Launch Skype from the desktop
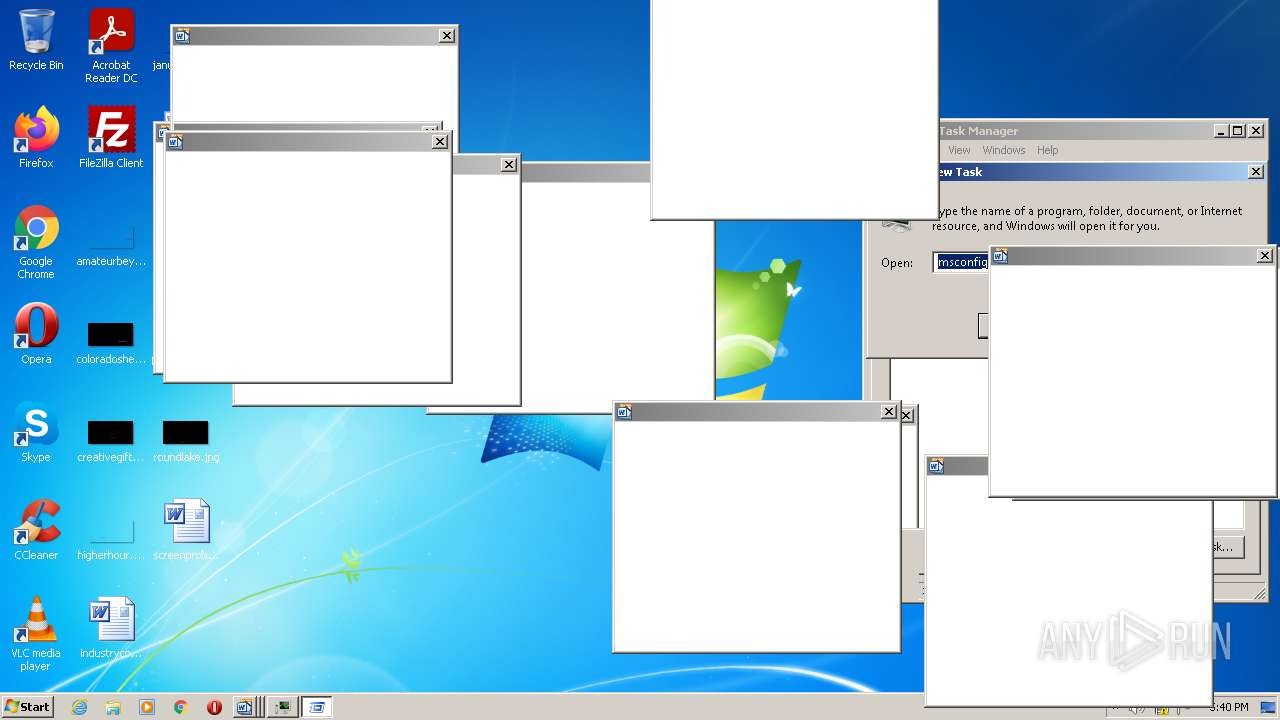 (36, 432)
